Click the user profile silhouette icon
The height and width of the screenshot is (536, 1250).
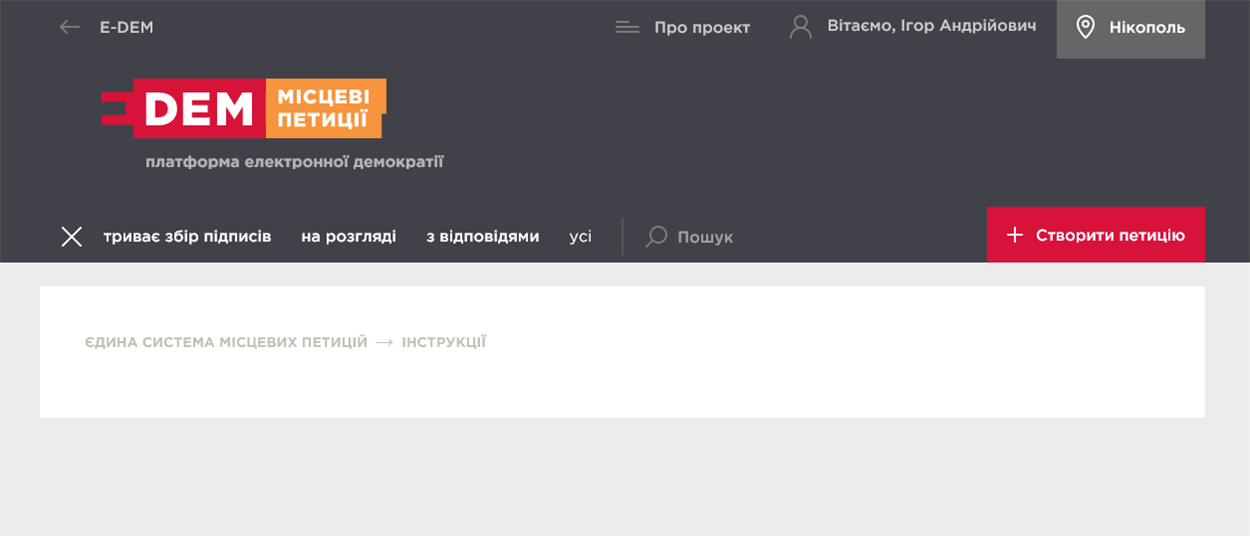tap(800, 27)
